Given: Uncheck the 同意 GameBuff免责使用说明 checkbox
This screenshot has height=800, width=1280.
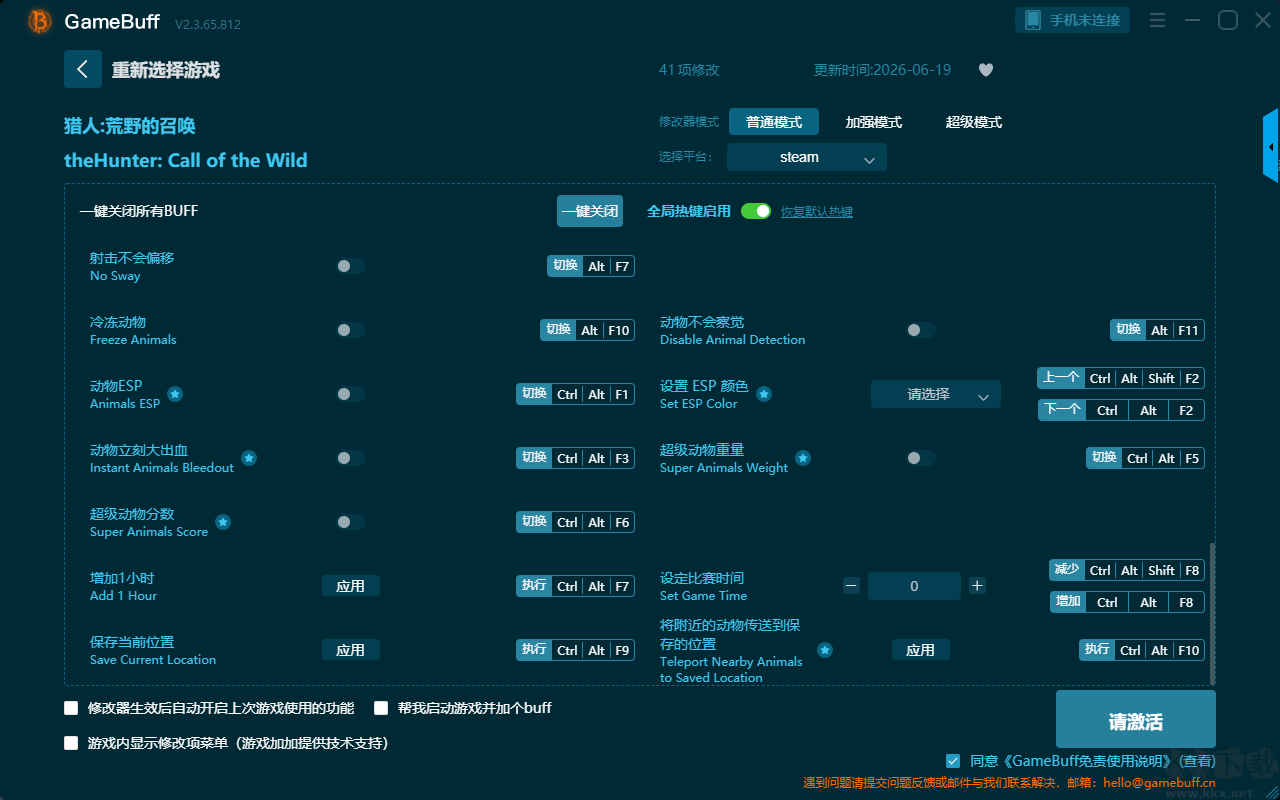Looking at the screenshot, I should point(953,761).
